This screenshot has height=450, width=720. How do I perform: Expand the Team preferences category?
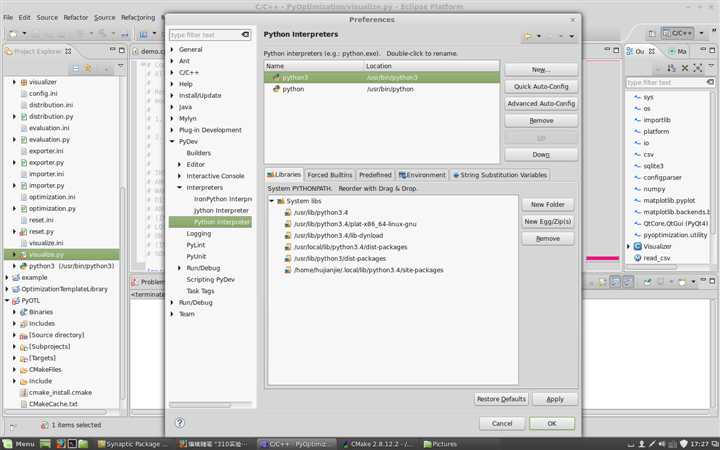click(x=172, y=314)
